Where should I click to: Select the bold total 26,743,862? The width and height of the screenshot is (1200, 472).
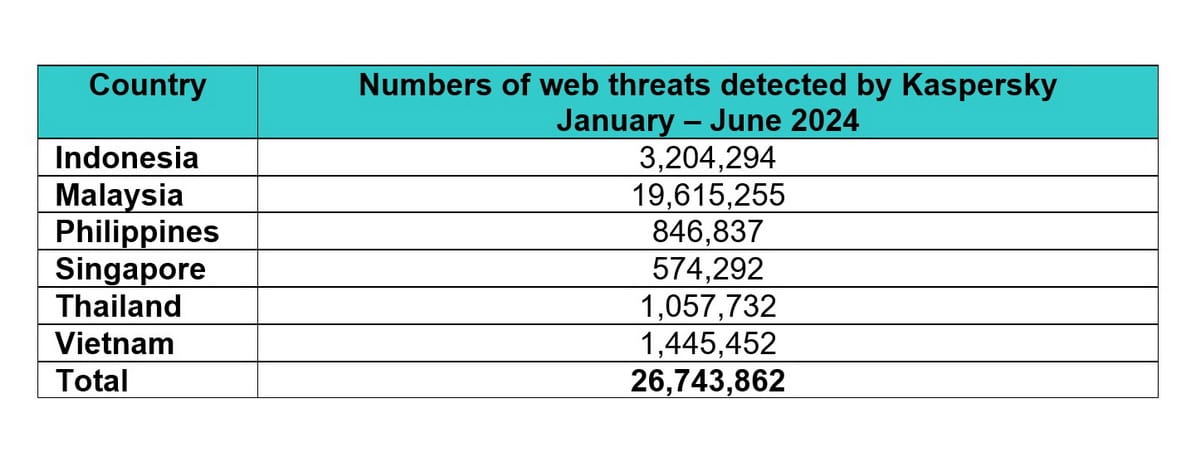pyautogui.click(x=707, y=380)
